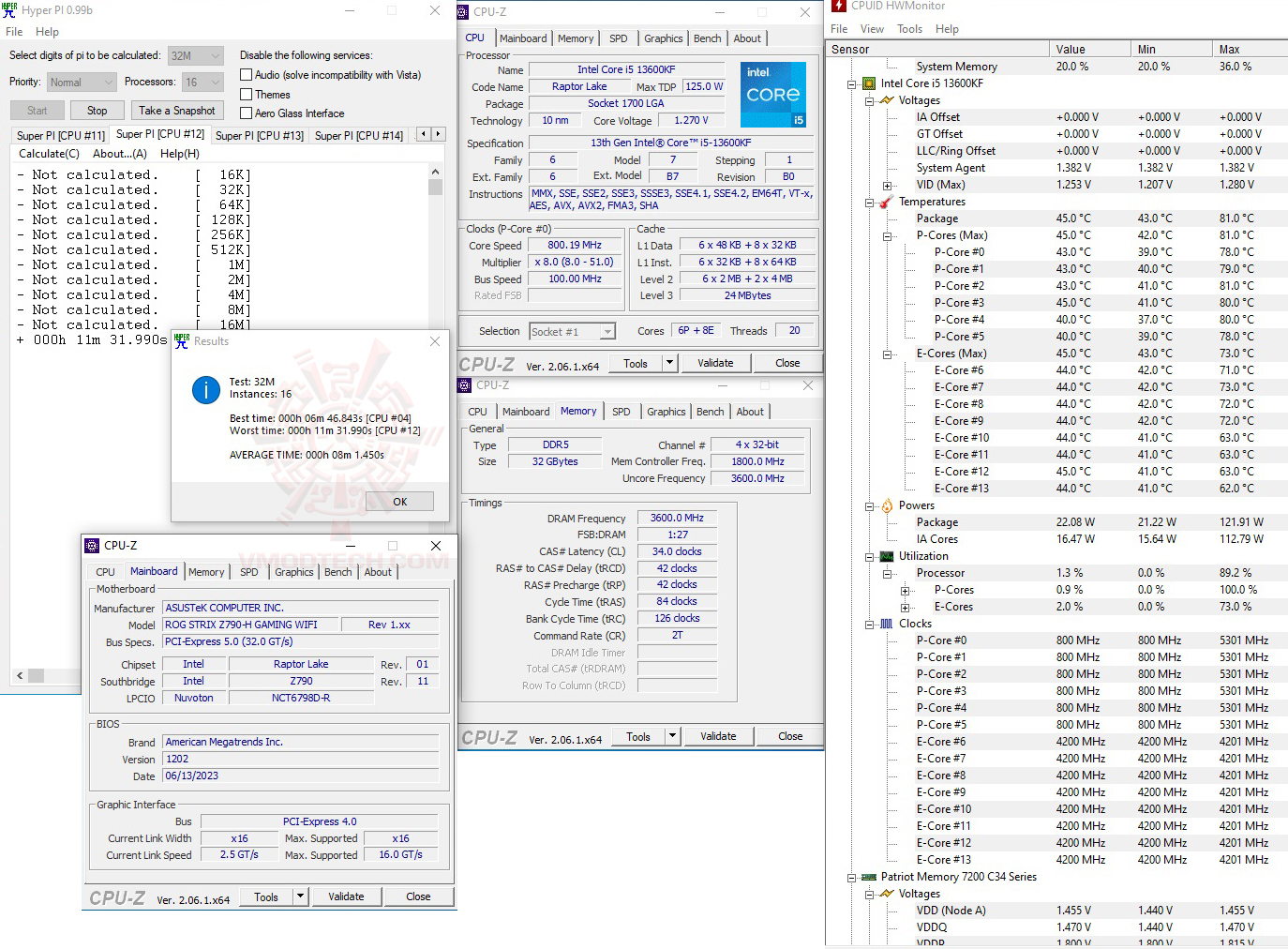
Task: Click the info icon in the Results dialog
Action: point(206,389)
